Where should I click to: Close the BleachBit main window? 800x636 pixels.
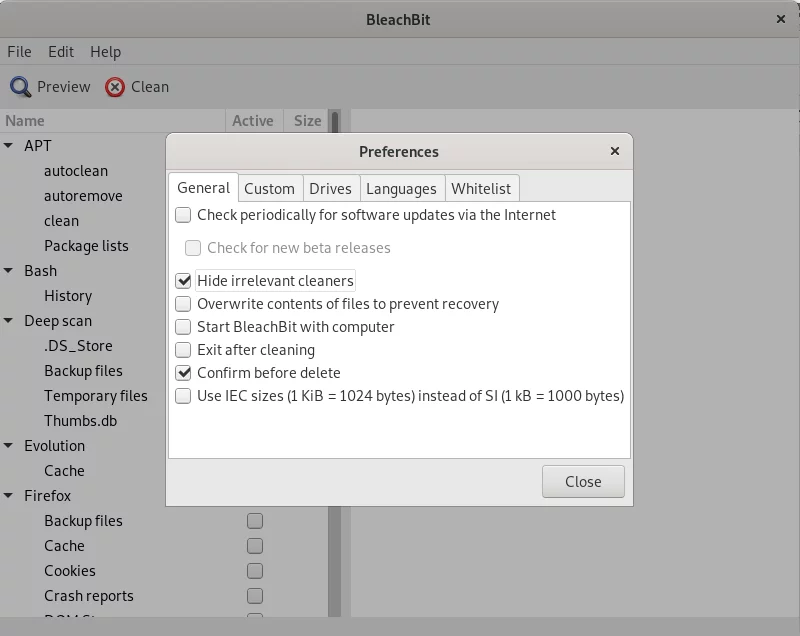tap(781, 19)
